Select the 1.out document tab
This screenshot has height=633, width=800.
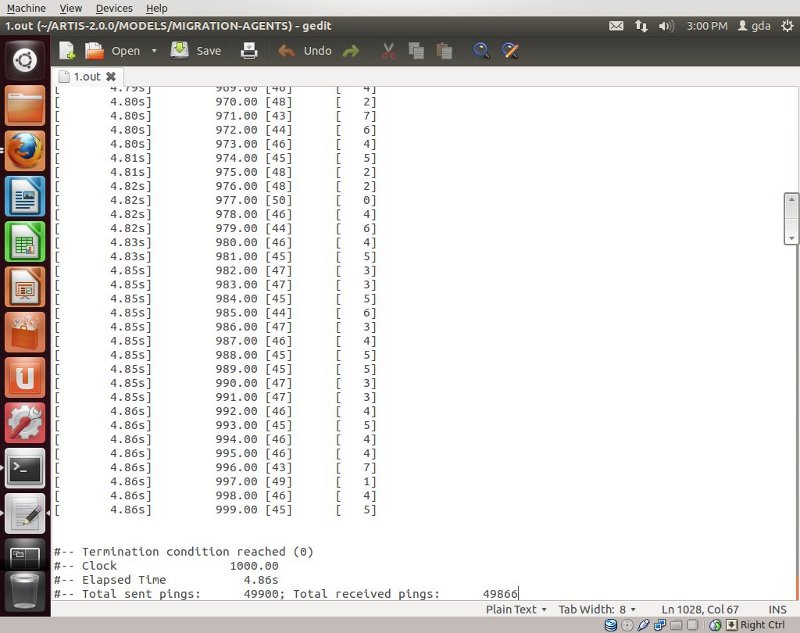81,76
